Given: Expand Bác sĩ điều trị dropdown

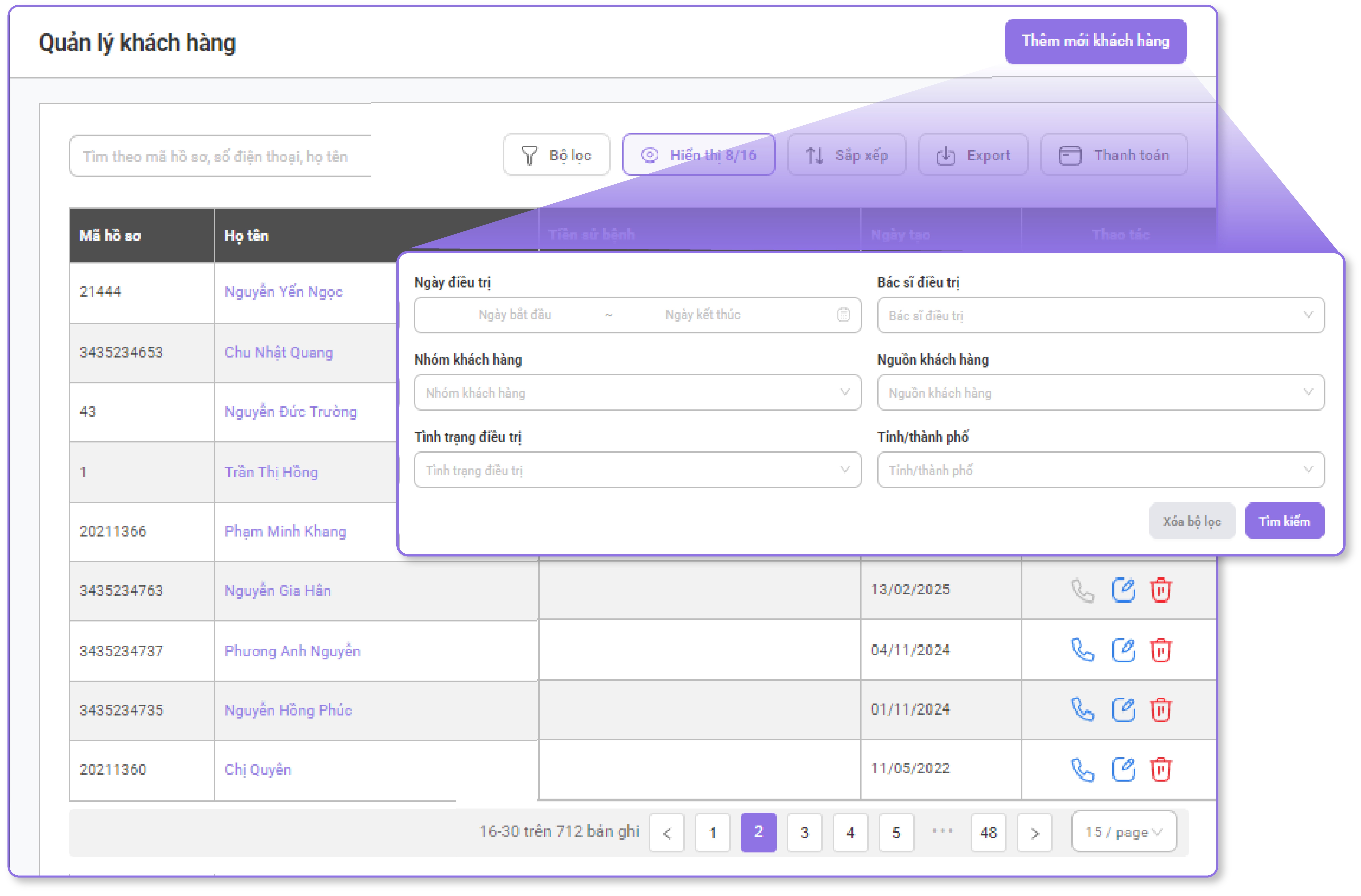Looking at the screenshot, I should point(1101,315).
